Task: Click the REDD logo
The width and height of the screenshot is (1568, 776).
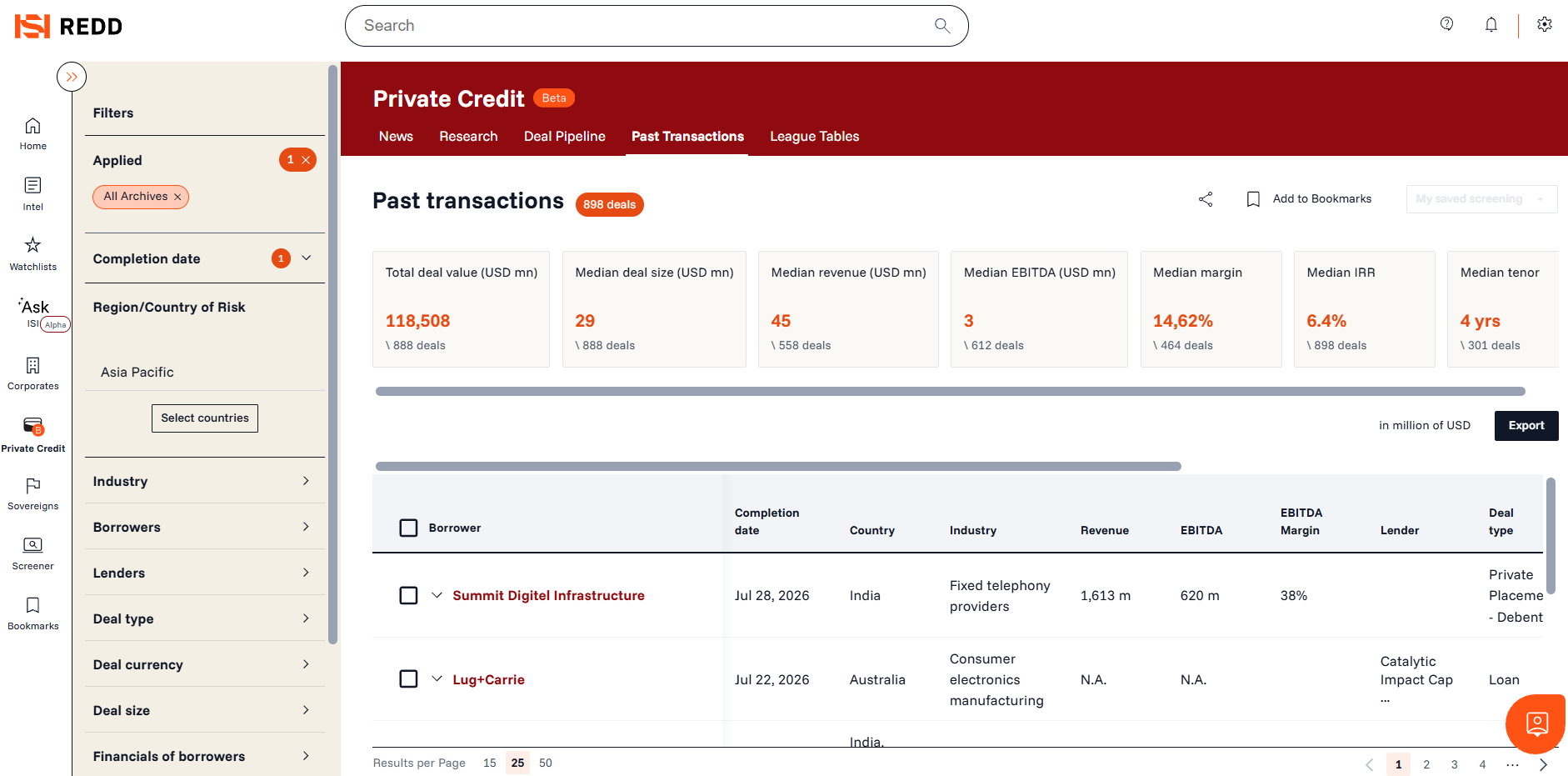Action: [x=68, y=26]
